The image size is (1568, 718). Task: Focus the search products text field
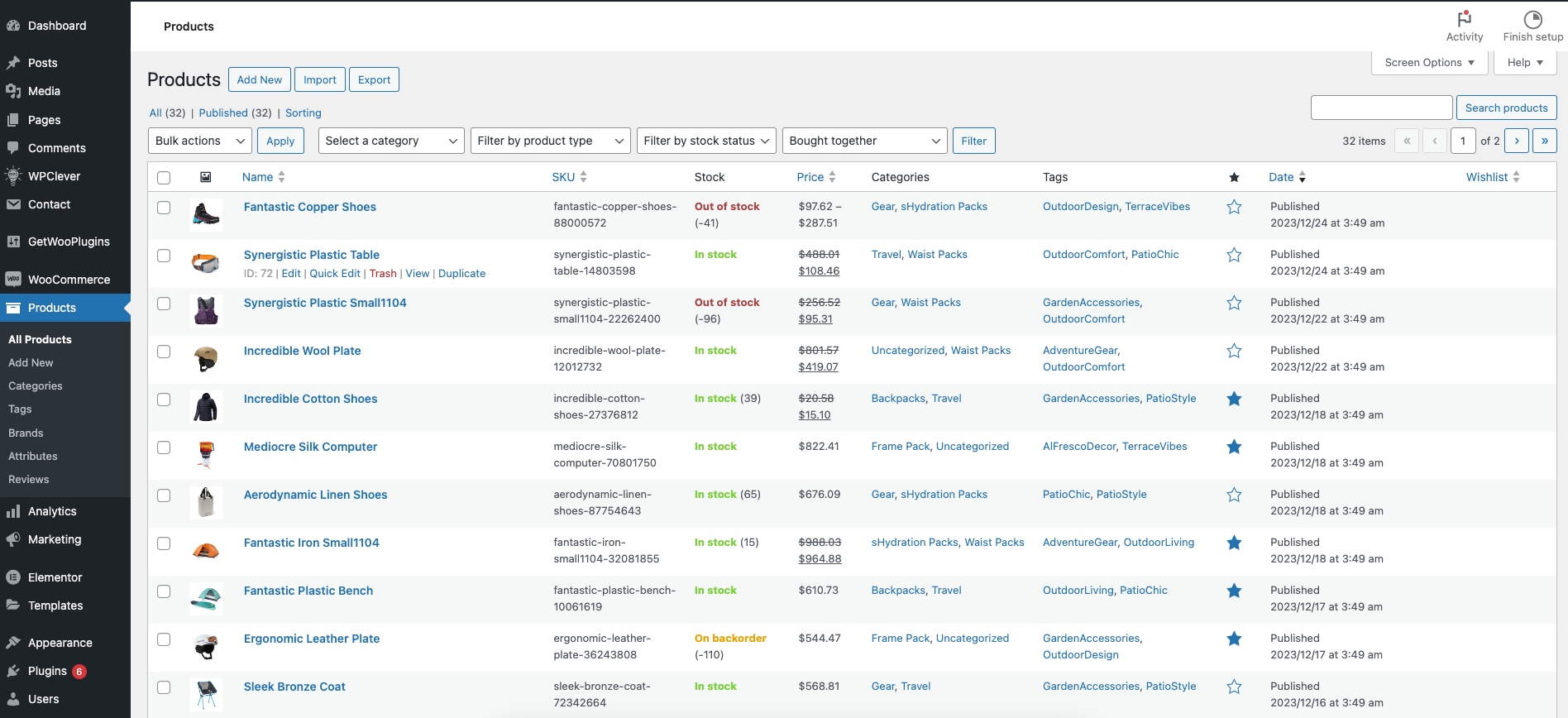point(1381,108)
